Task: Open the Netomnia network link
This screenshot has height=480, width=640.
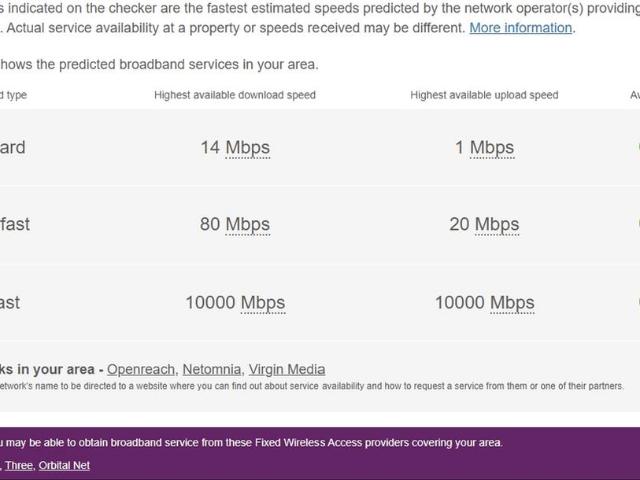Action: point(212,369)
